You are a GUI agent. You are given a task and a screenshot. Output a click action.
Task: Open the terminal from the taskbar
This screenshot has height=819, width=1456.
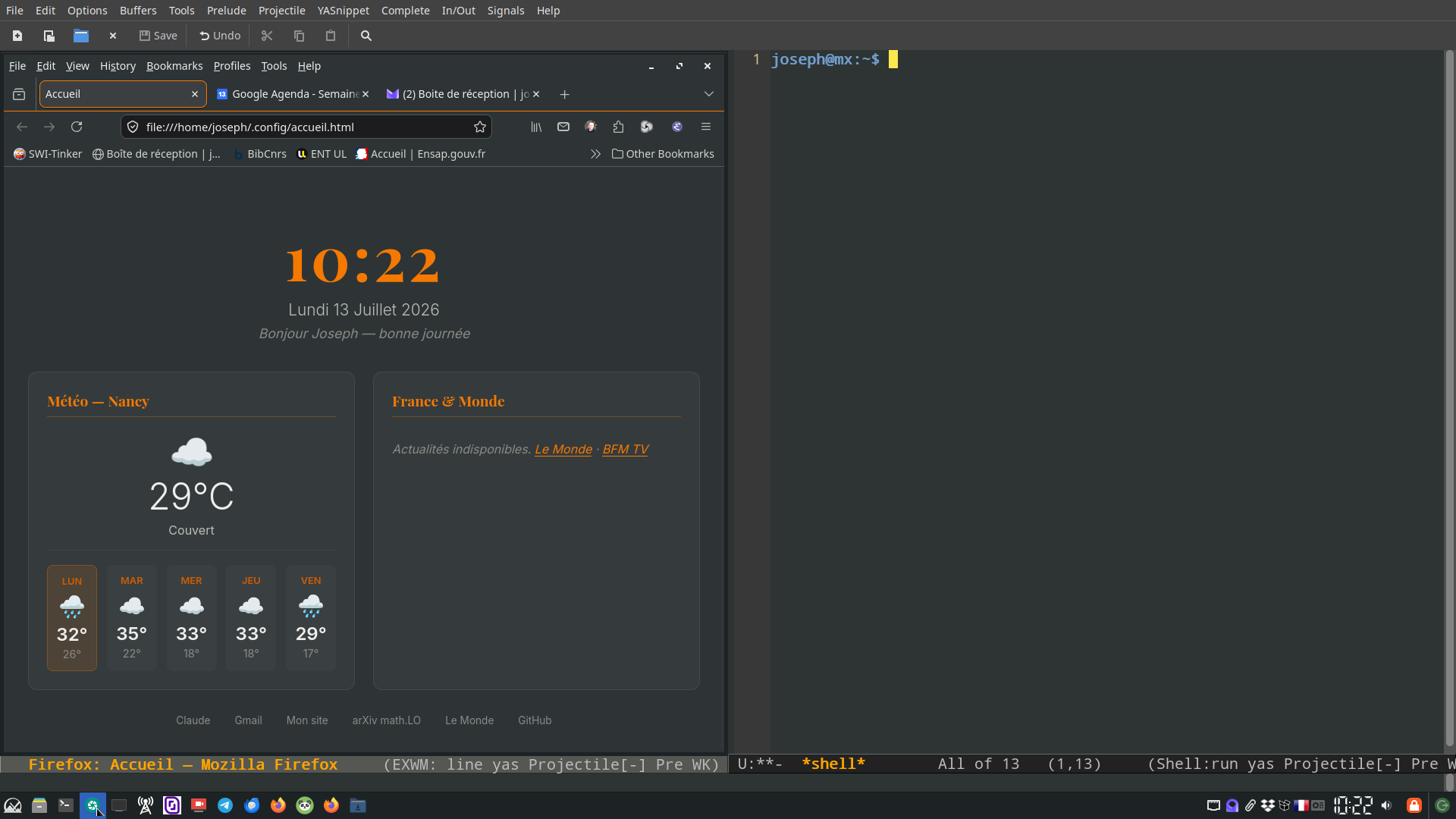point(66,805)
